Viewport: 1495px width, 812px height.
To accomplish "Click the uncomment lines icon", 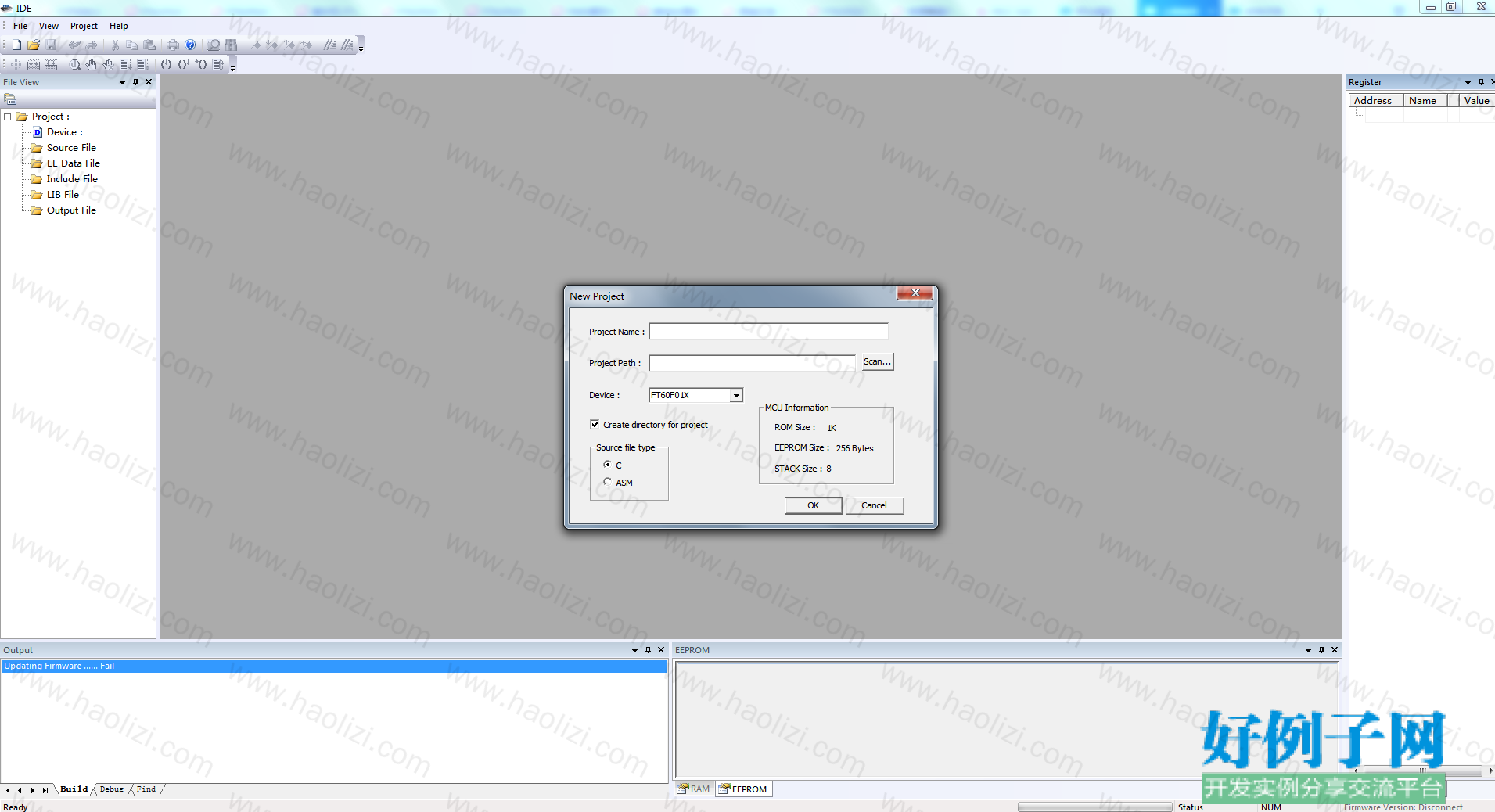I will pyautogui.click(x=347, y=45).
